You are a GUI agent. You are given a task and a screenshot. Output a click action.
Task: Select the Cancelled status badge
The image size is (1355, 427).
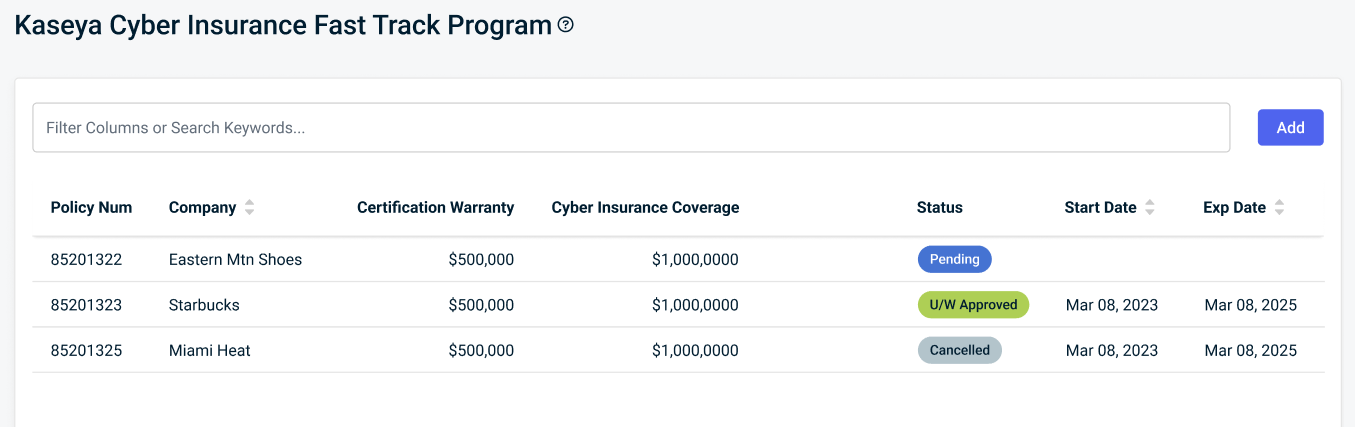point(960,350)
